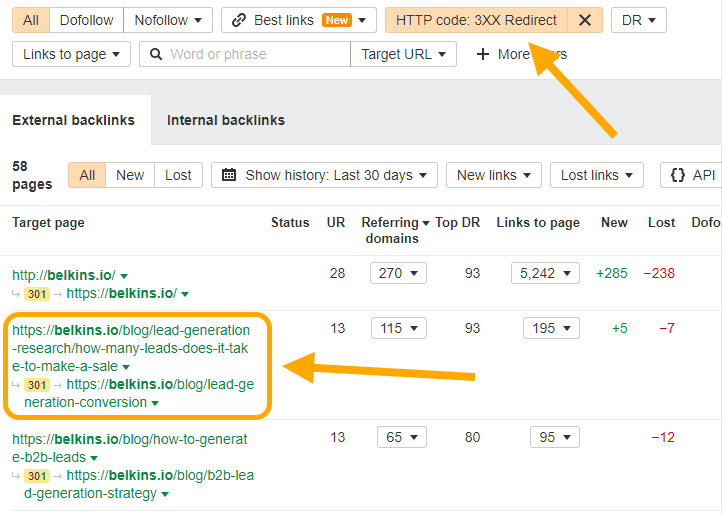722x514 pixels.
Task: Remove the HTTP code 3XX Redirect filter
Action: point(585,19)
